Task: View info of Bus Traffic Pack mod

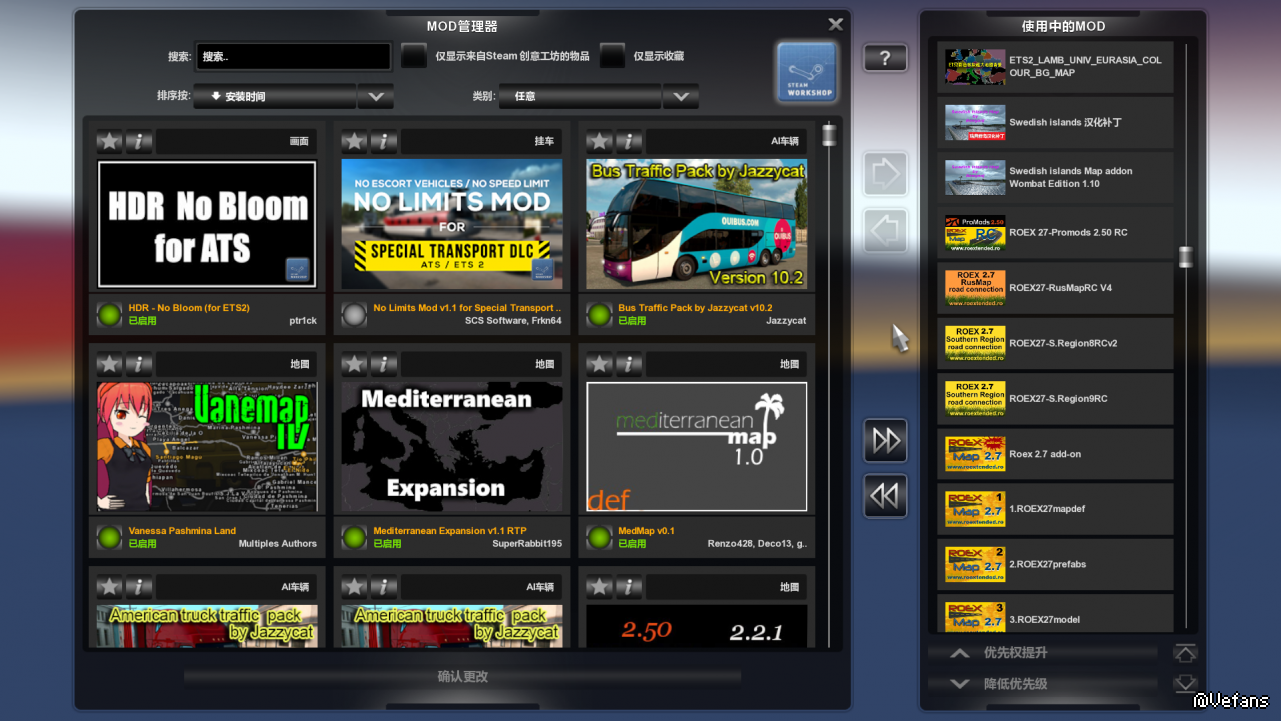Action: [x=629, y=142]
